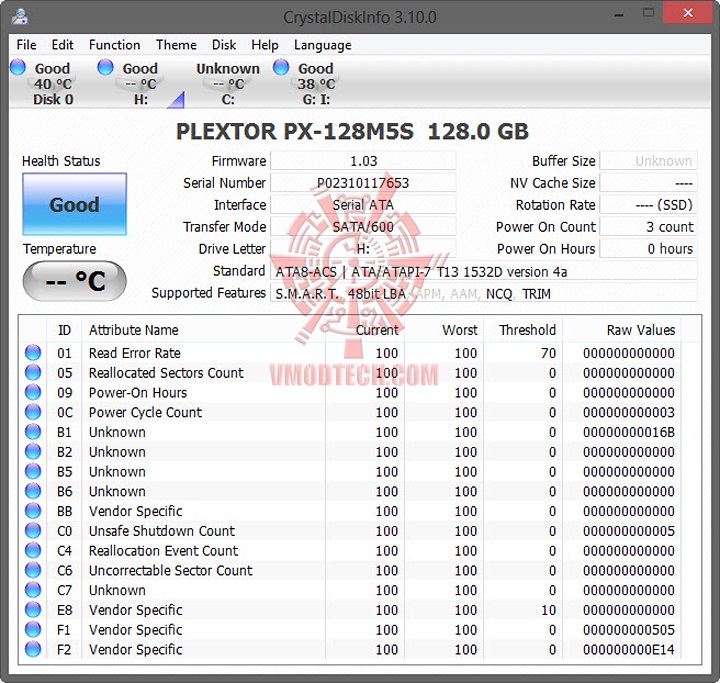Image resolution: width=720 pixels, height=683 pixels.
Task: Click the CrystalDiskInfo app icon in title bar
Action: (x=20, y=17)
